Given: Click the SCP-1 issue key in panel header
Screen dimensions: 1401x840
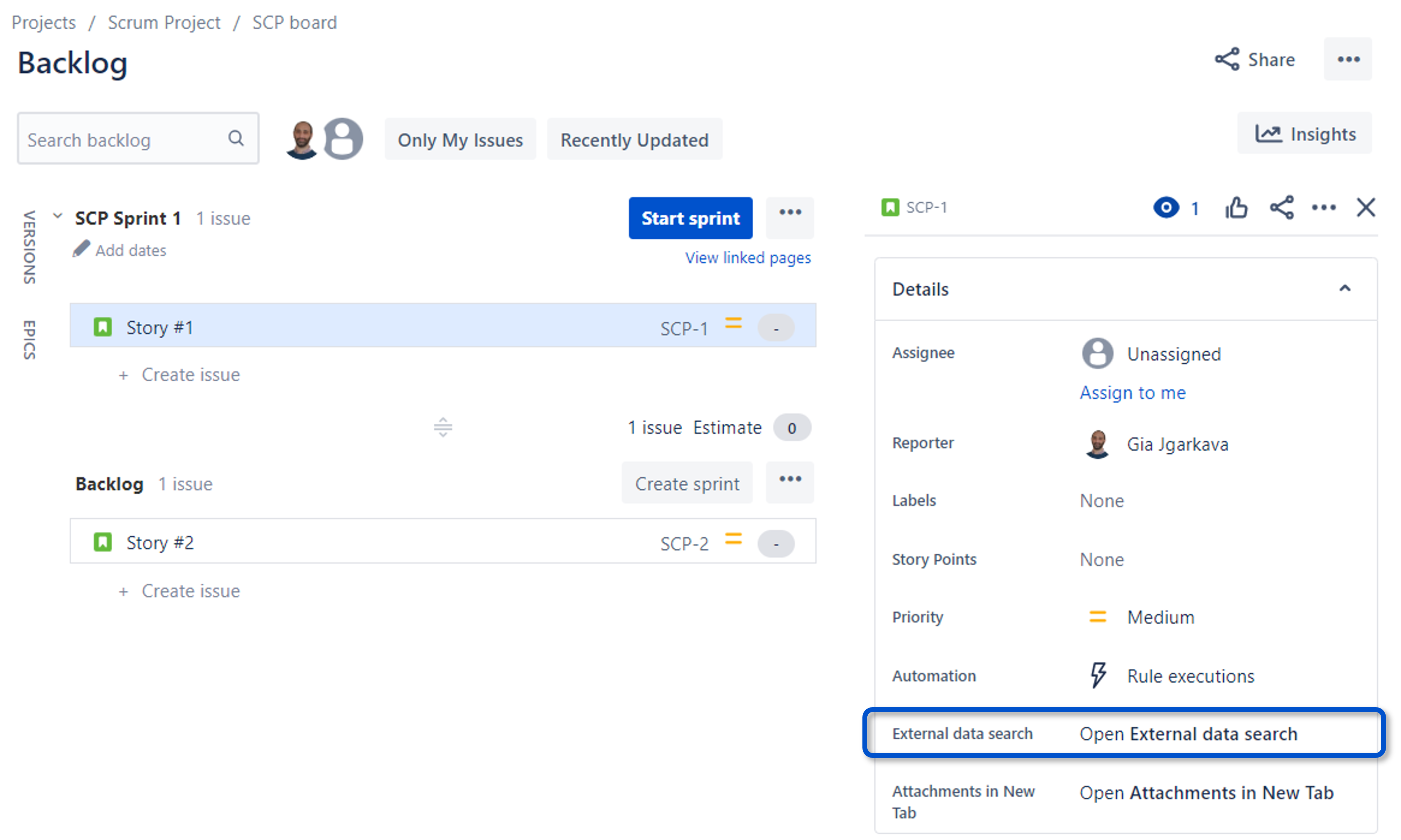Looking at the screenshot, I should coord(926,208).
